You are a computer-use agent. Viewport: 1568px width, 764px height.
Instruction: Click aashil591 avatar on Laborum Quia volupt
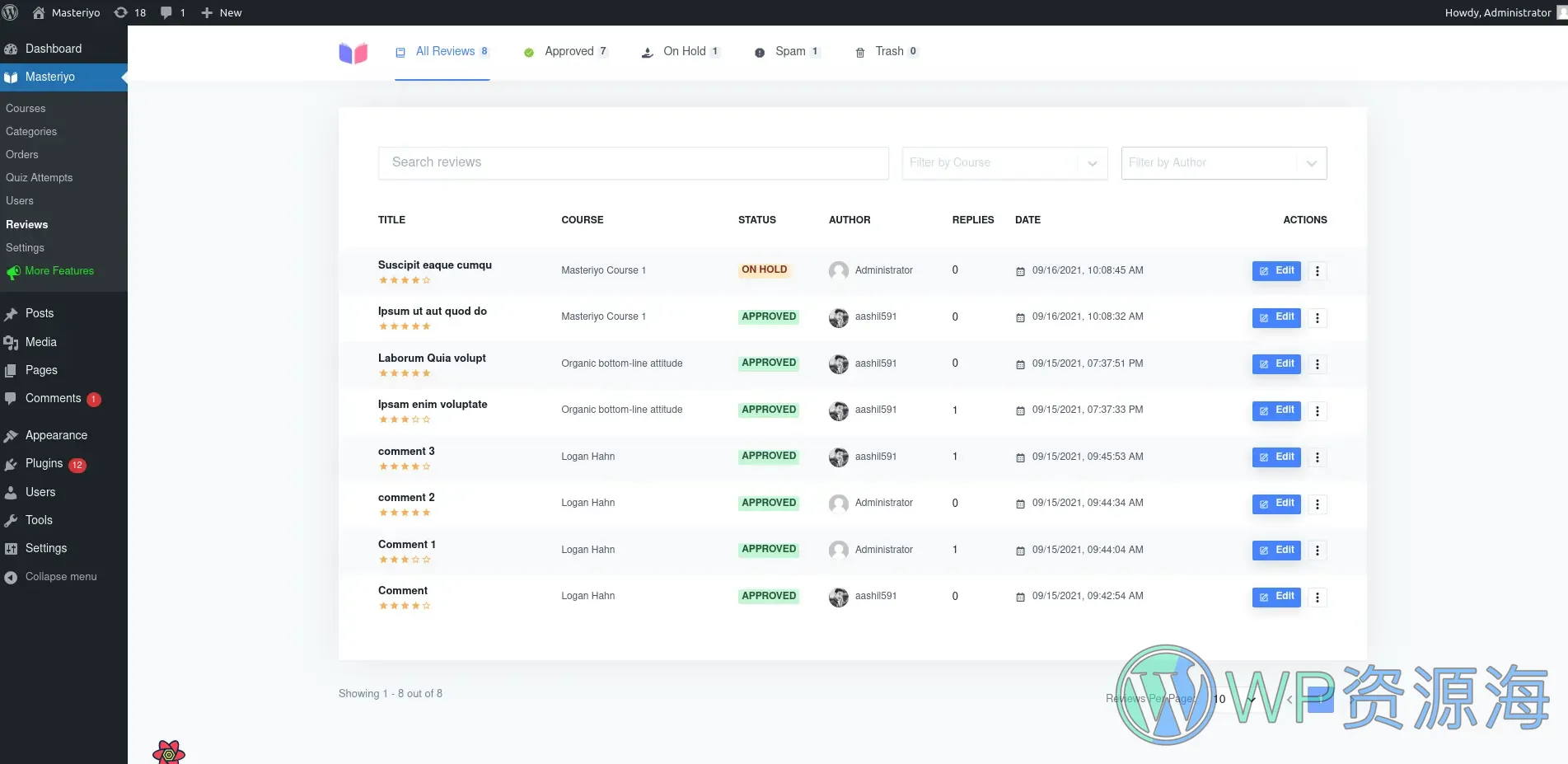[x=838, y=364]
